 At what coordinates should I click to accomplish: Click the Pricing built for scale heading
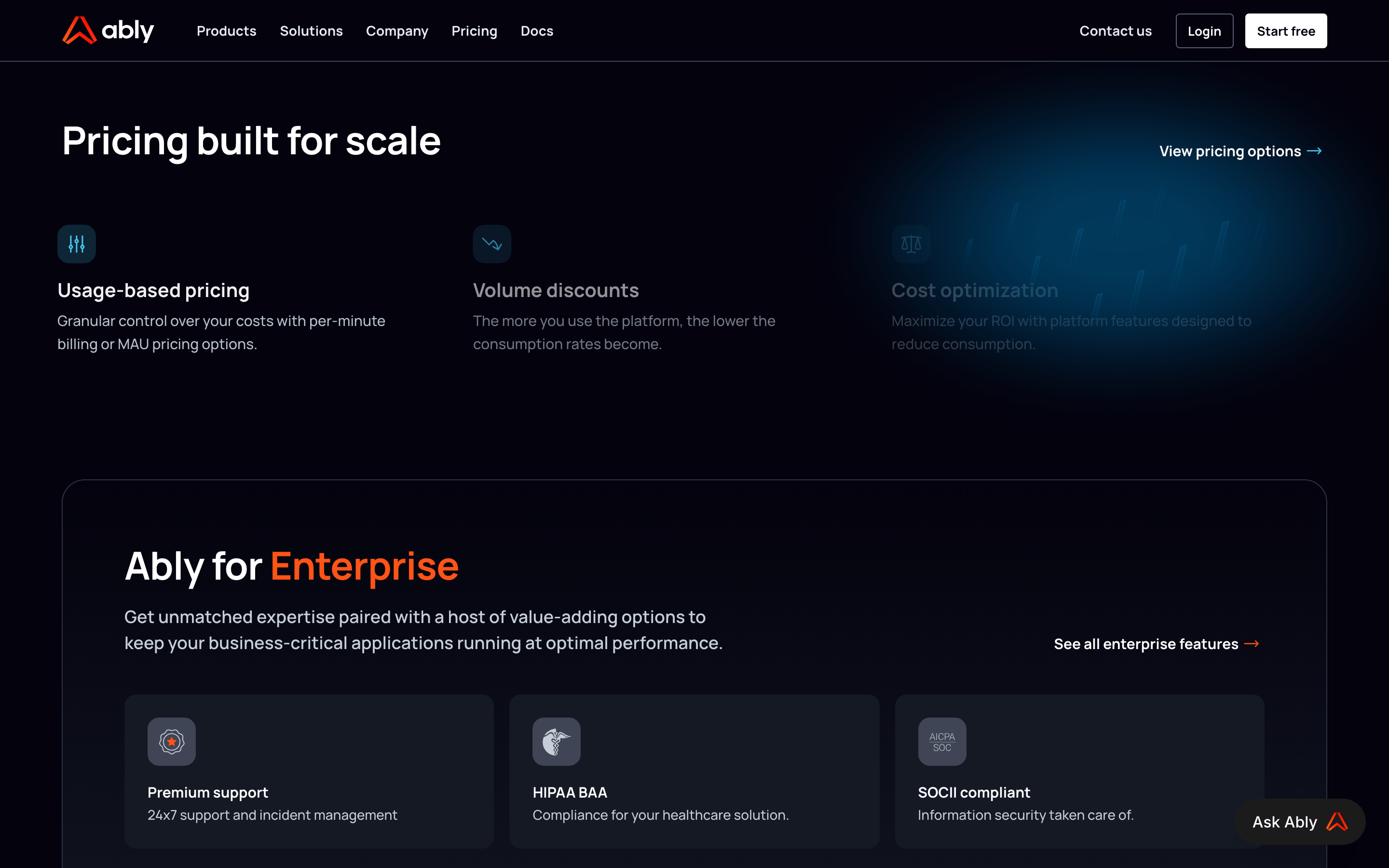251,141
